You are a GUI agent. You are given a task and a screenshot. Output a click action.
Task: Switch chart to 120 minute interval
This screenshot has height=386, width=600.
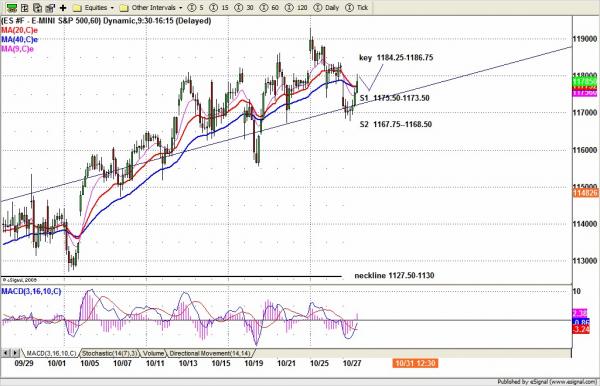click(x=297, y=7)
